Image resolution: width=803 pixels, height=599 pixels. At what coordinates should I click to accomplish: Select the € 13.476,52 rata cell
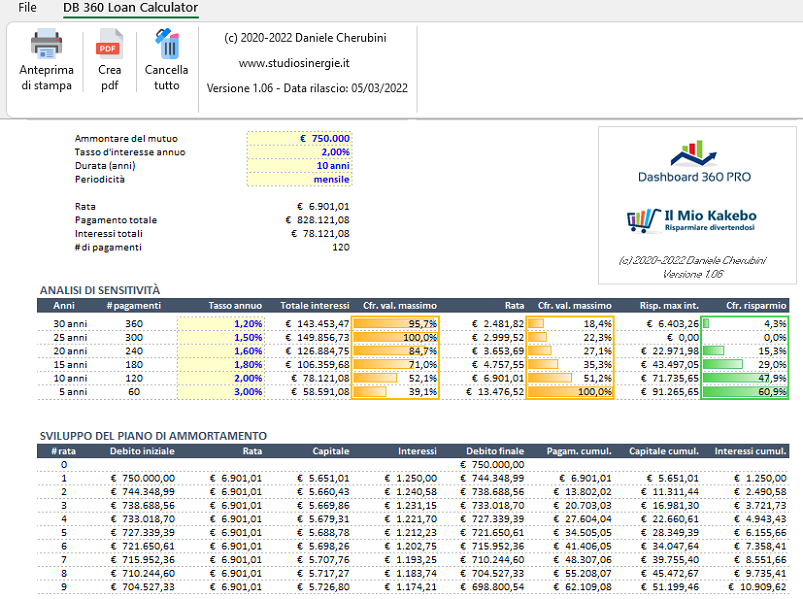point(495,392)
